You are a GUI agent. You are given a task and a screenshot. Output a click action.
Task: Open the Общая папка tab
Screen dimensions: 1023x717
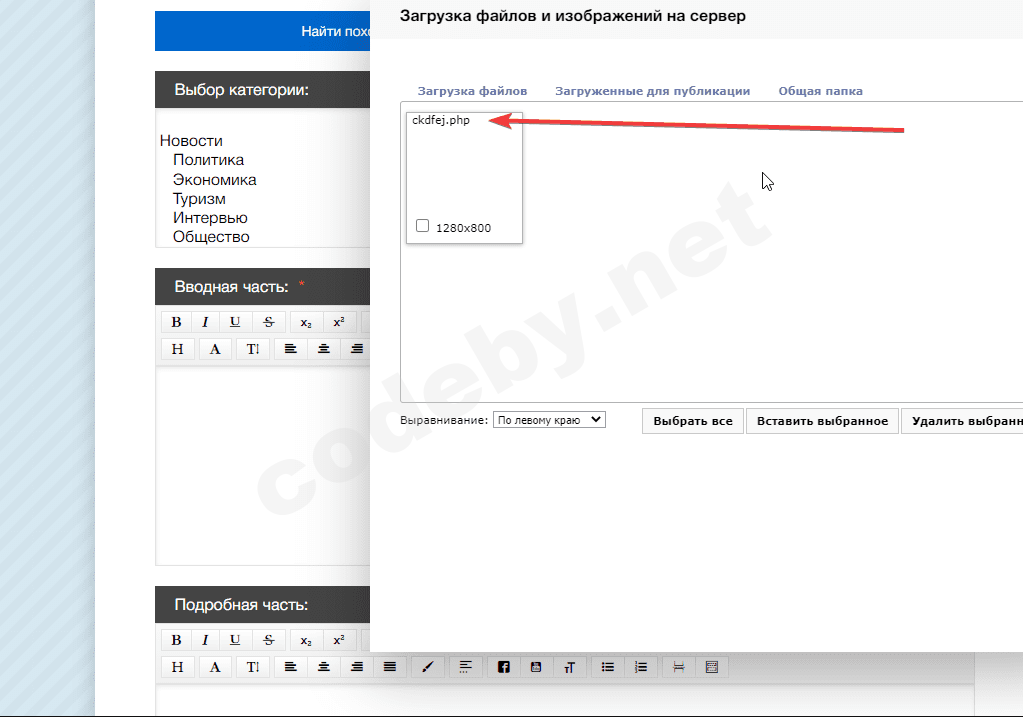pos(820,91)
